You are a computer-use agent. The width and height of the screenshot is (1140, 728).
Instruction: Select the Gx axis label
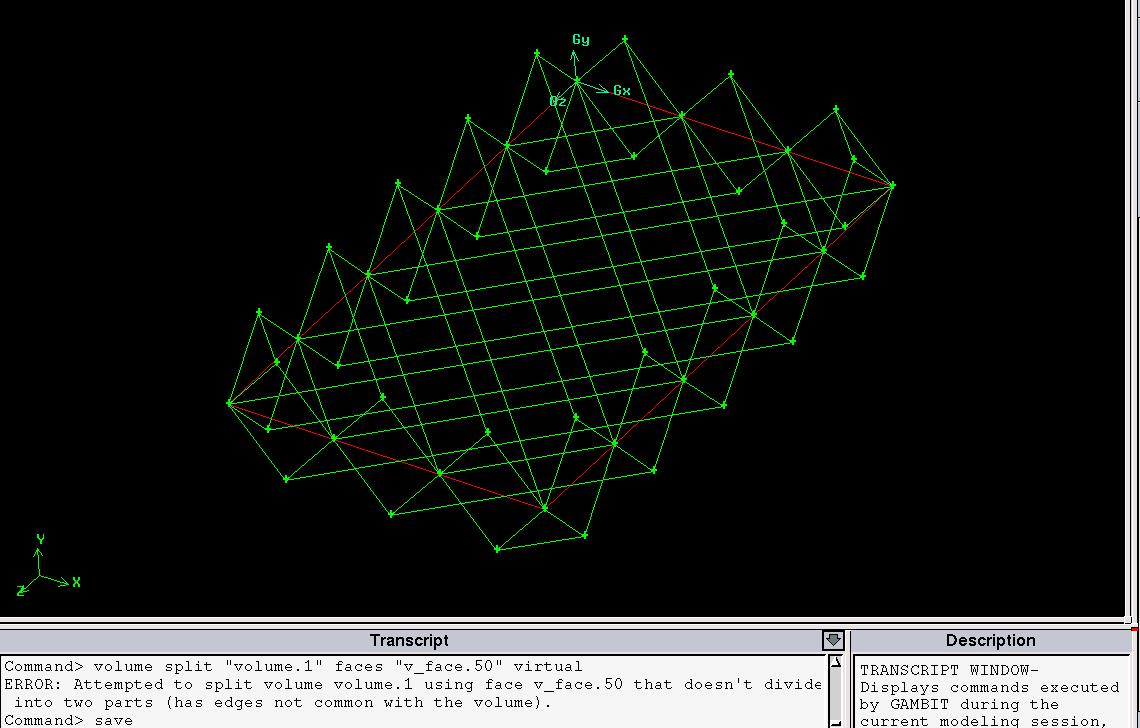[622, 91]
